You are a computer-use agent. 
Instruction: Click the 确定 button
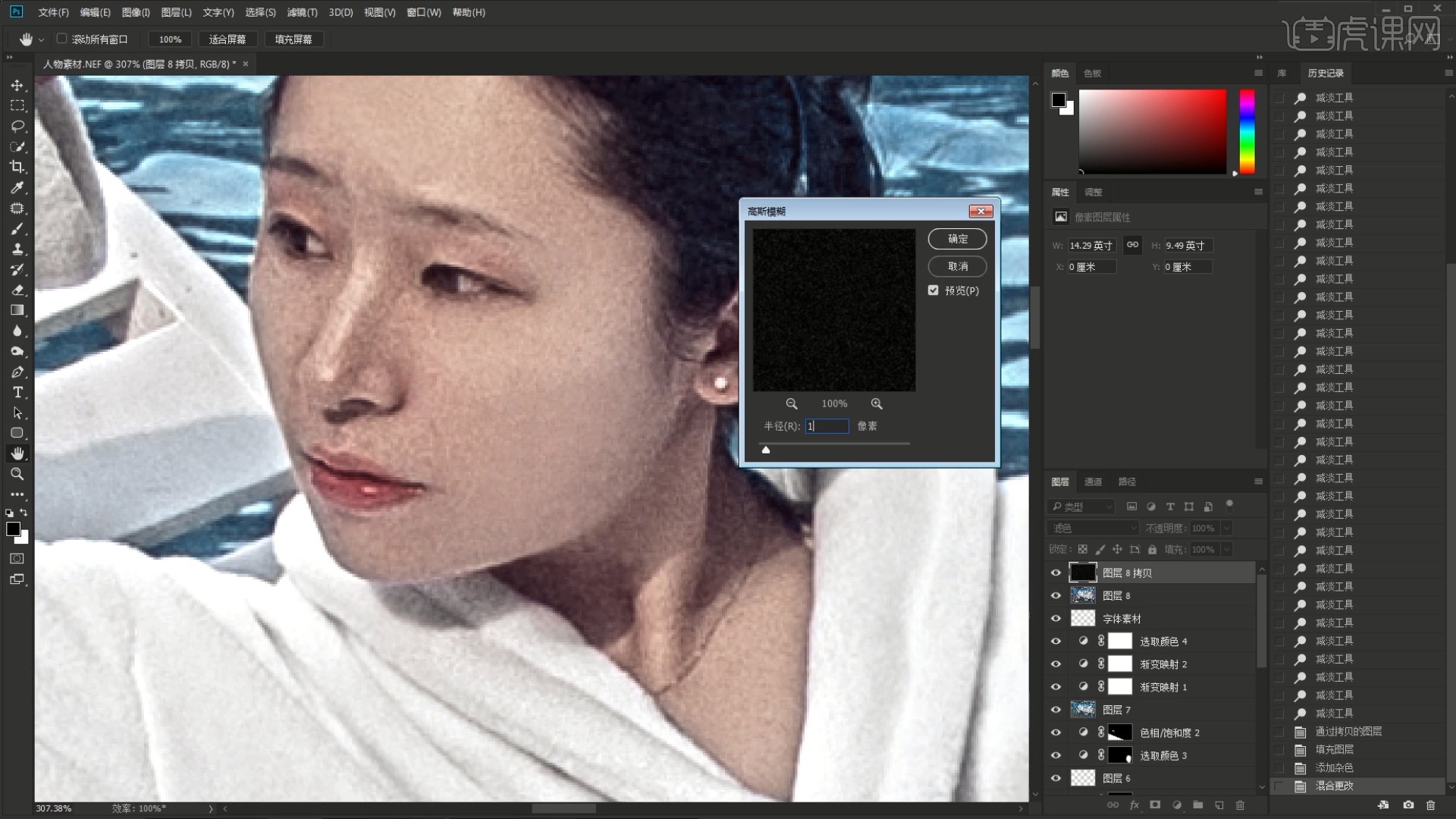point(957,239)
